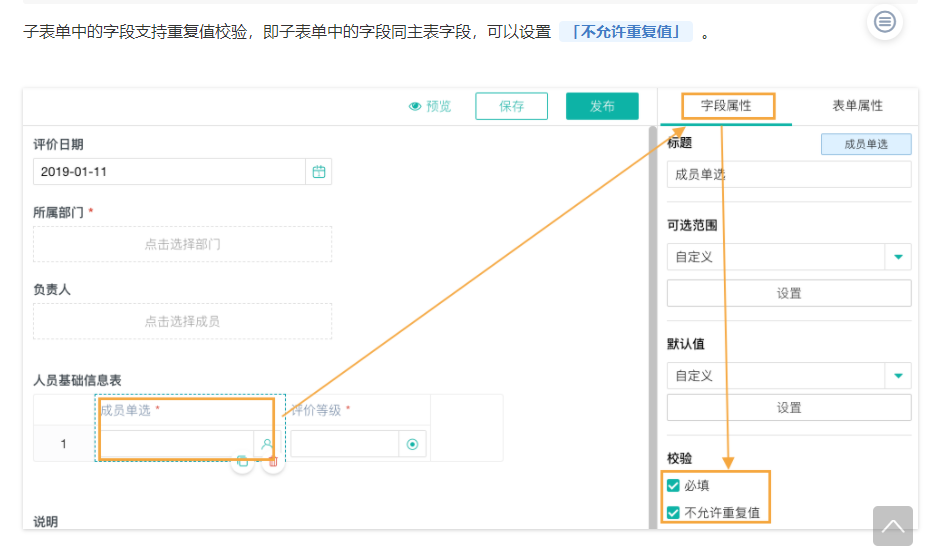Switch to the 表单属性 tab
This screenshot has width=939, height=559.
point(857,106)
